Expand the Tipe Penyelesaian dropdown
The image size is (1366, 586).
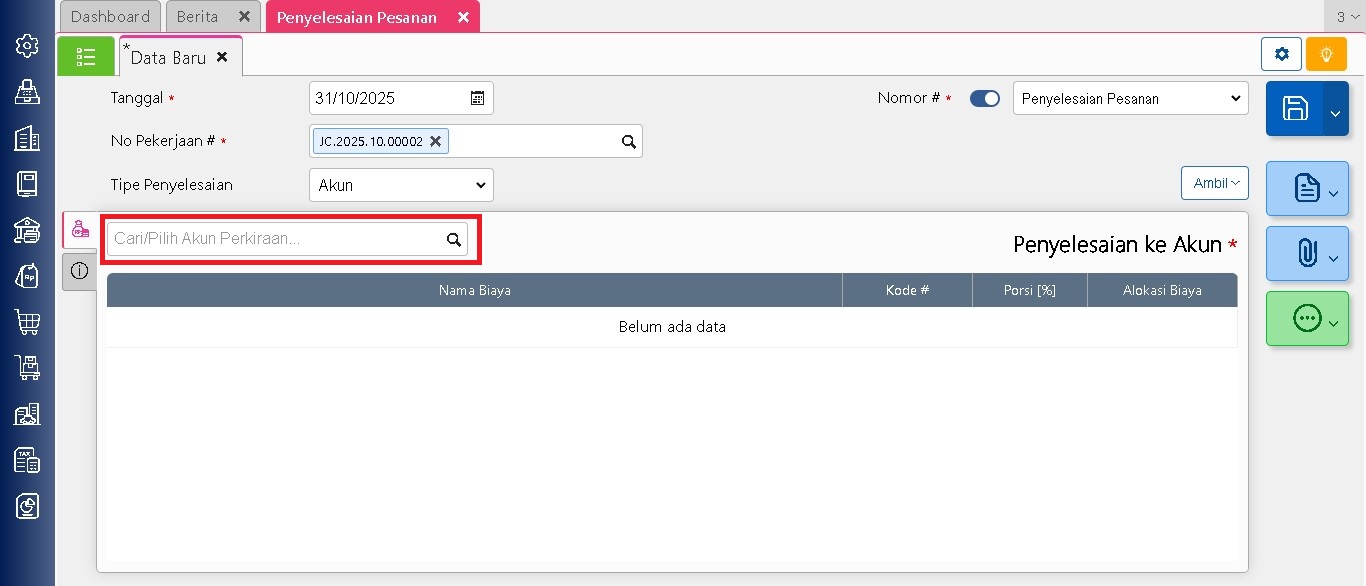[401, 185]
